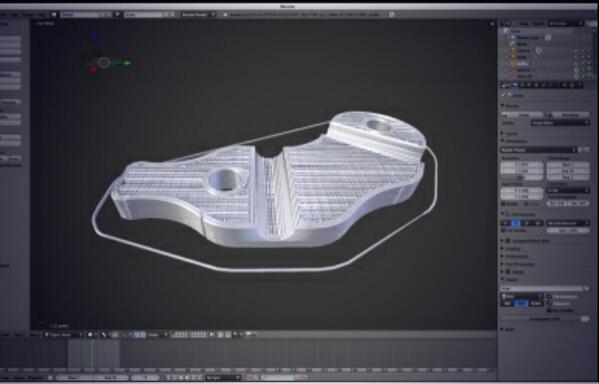Click the play animation button in timeline

(187, 378)
